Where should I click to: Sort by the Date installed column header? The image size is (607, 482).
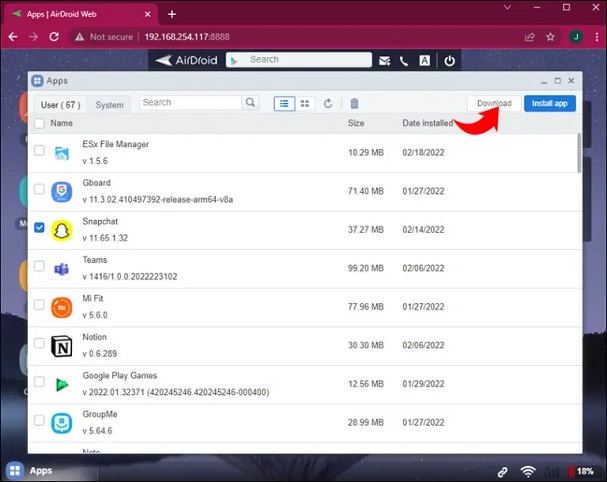point(428,123)
